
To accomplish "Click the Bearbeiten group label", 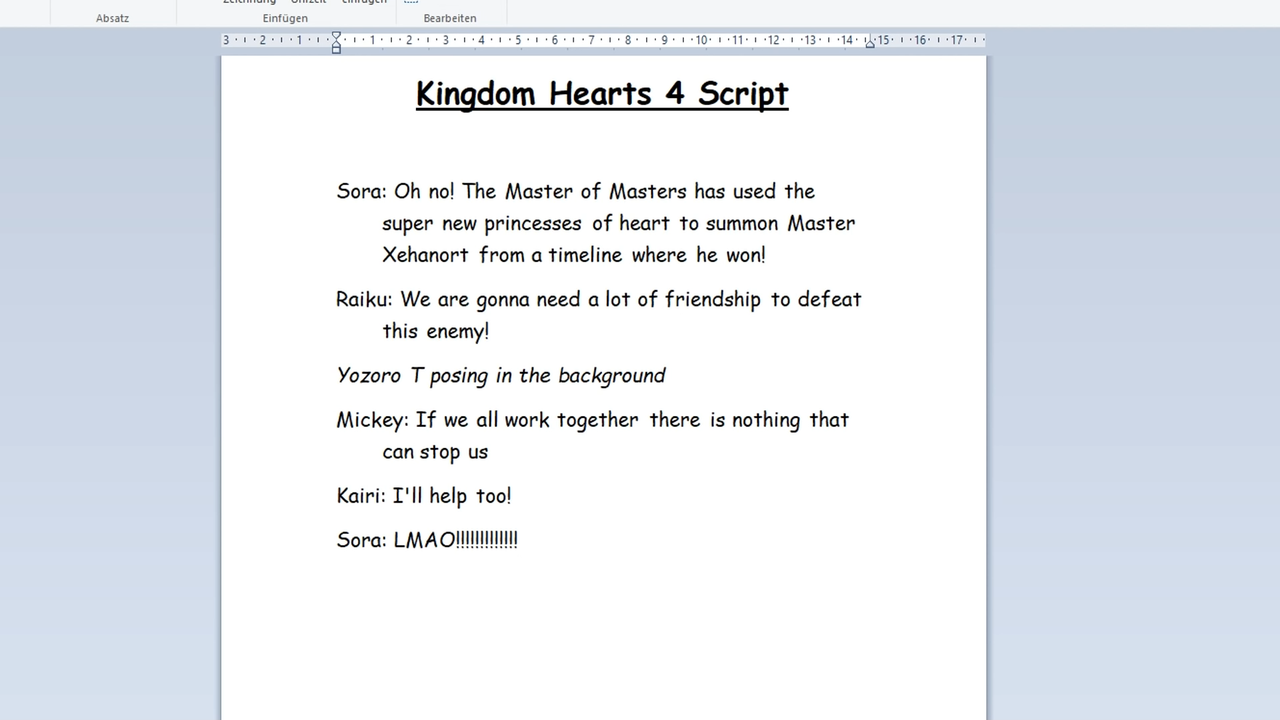I will click(x=450, y=18).
